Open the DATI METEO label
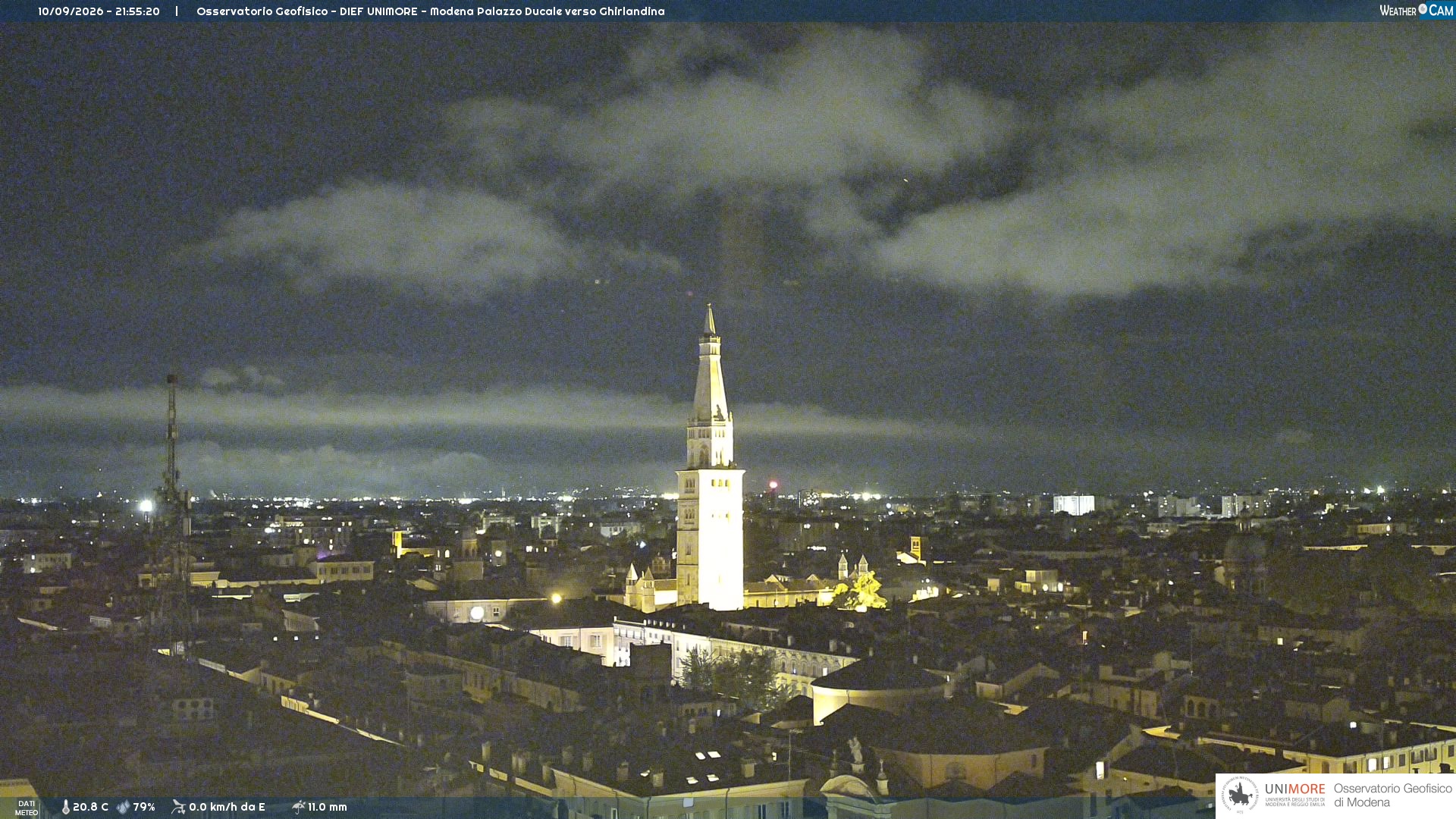Image resolution: width=1456 pixels, height=819 pixels. pyautogui.click(x=27, y=808)
